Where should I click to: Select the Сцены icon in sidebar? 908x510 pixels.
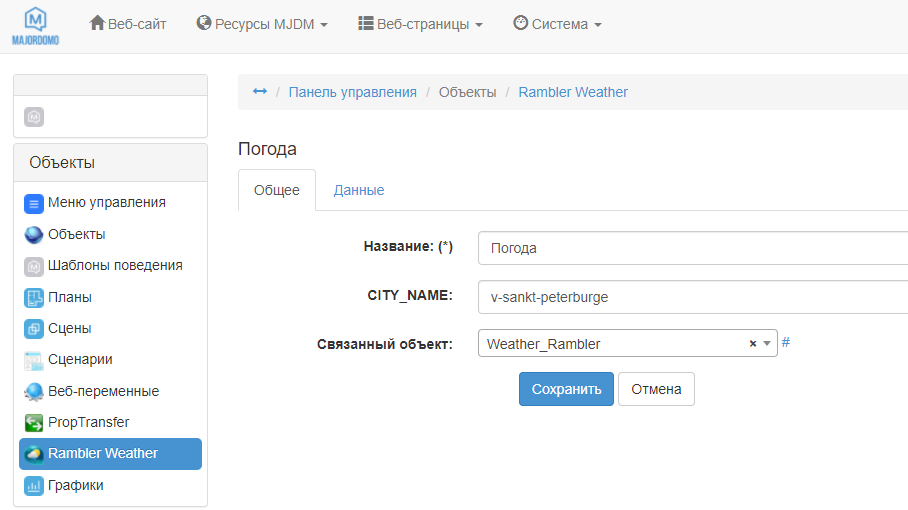pyautogui.click(x=34, y=328)
